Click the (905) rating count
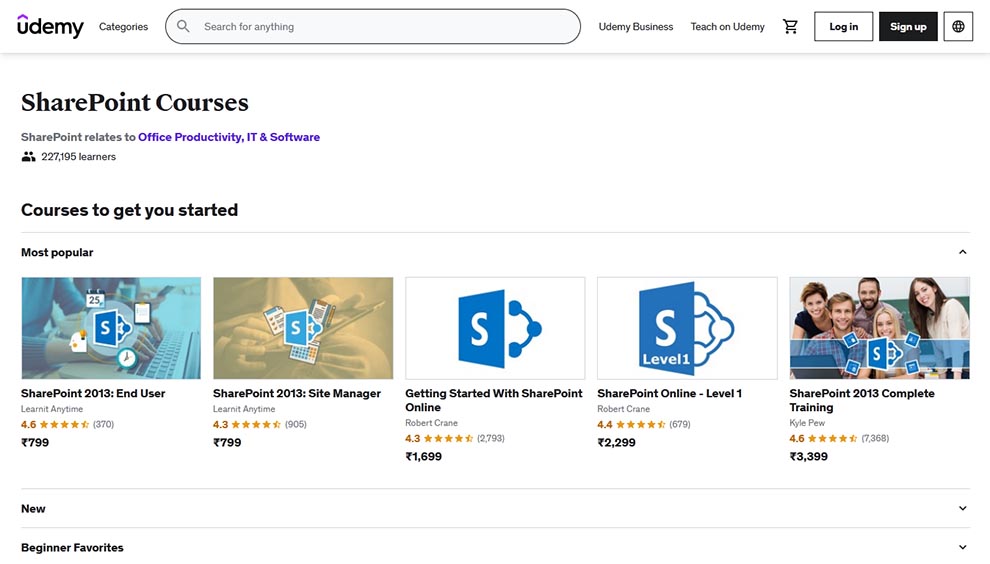Image resolution: width=990 pixels, height=564 pixels. pos(295,424)
